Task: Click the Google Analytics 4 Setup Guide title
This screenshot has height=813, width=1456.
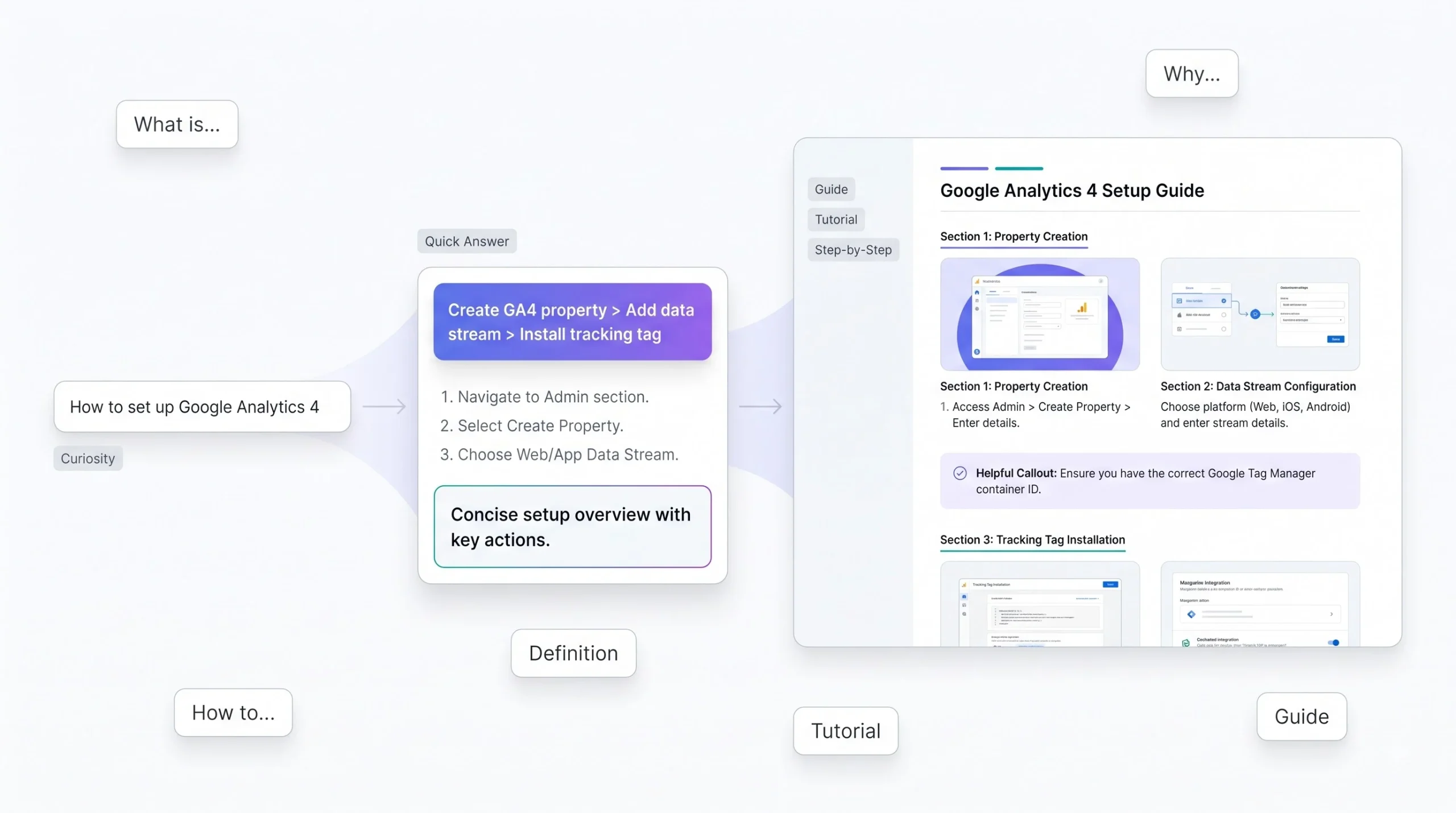Action: point(1072,191)
